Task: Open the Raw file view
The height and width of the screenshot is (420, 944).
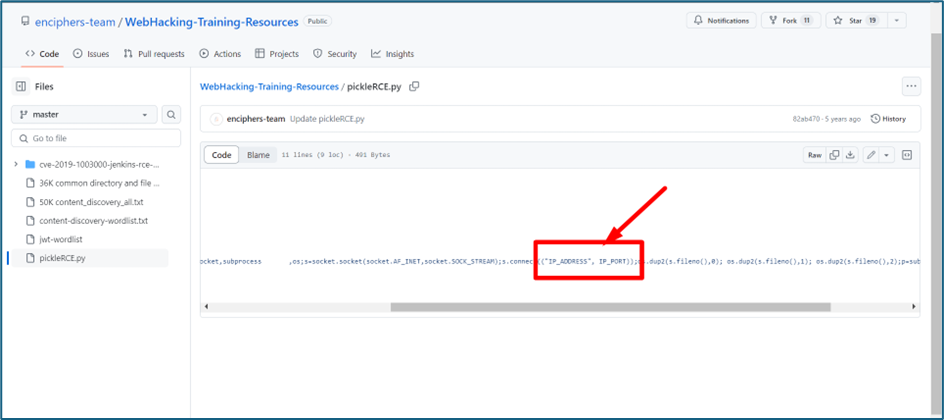Action: (x=815, y=155)
